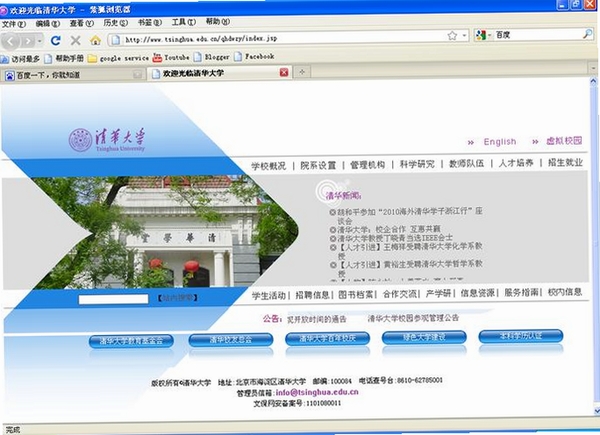Select the 欢迎光临清华大学 tab

coord(220,73)
